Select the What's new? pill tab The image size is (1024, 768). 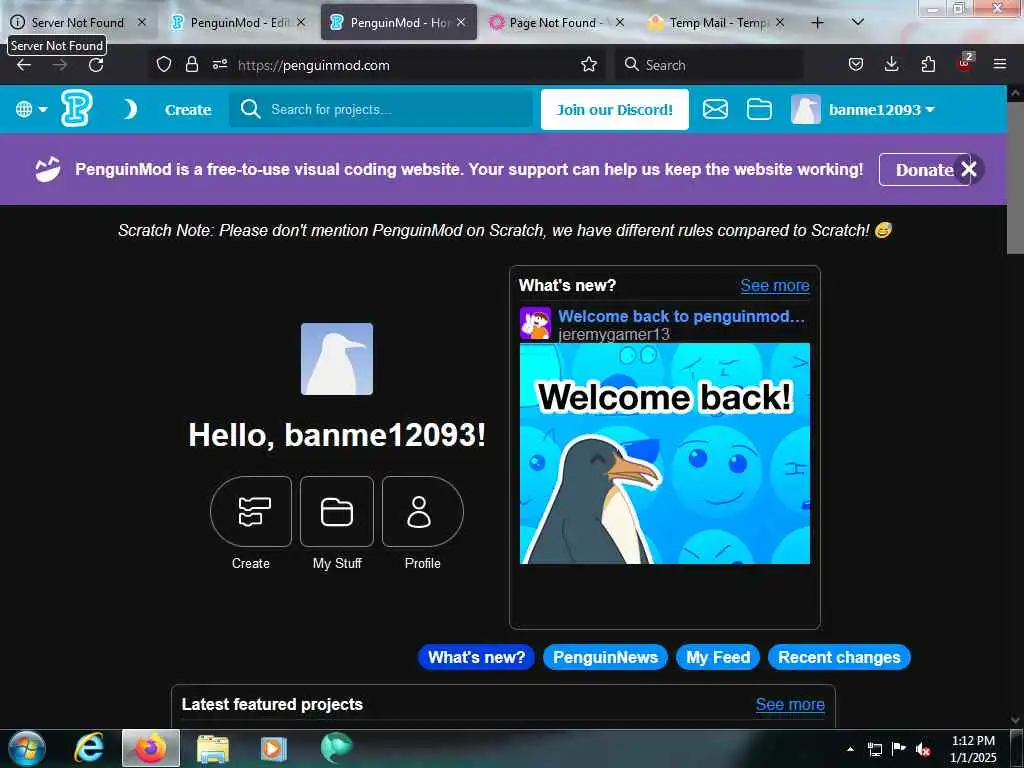point(476,657)
